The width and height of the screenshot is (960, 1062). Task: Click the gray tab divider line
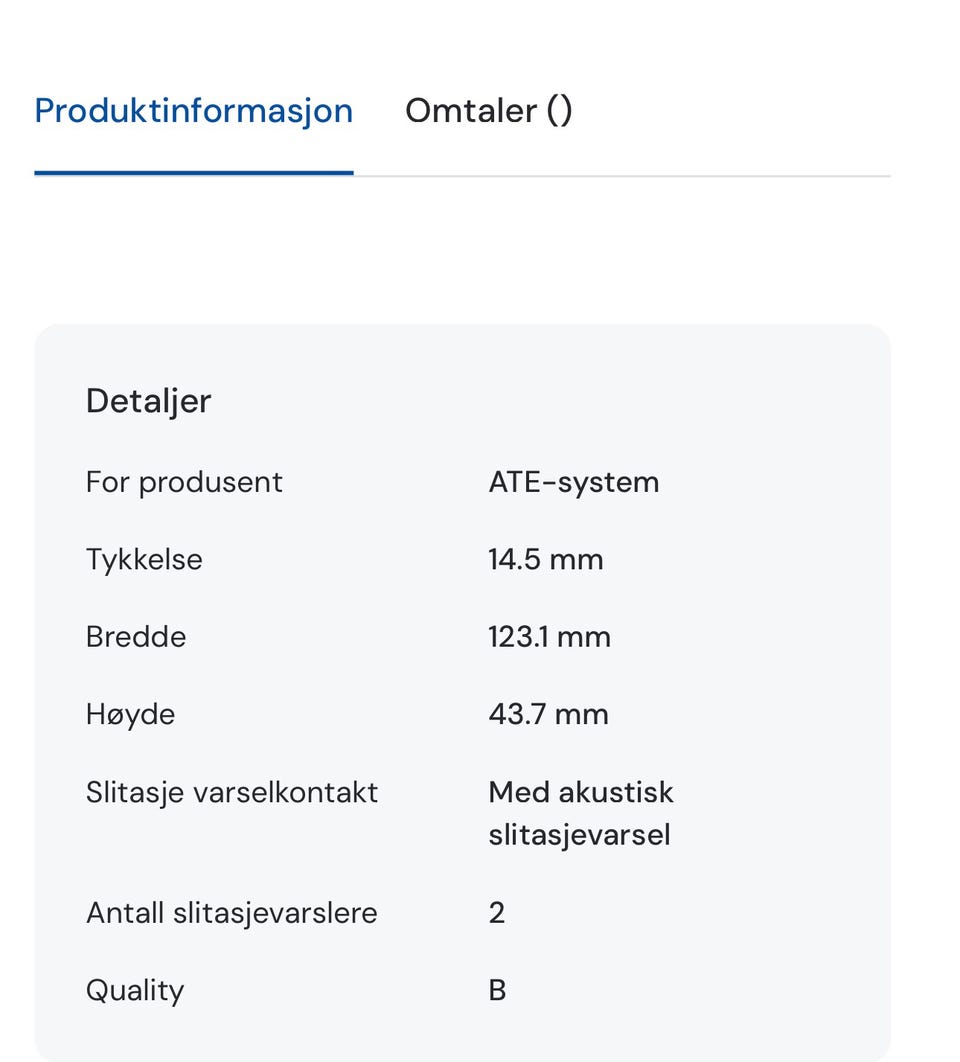pyautogui.click(x=622, y=176)
